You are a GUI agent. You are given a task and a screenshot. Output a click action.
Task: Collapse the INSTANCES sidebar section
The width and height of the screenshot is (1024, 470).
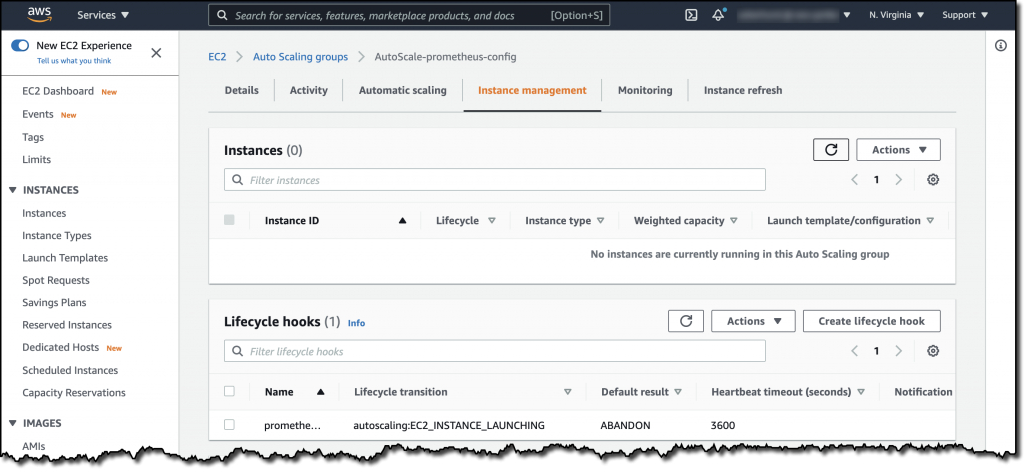pos(13,190)
